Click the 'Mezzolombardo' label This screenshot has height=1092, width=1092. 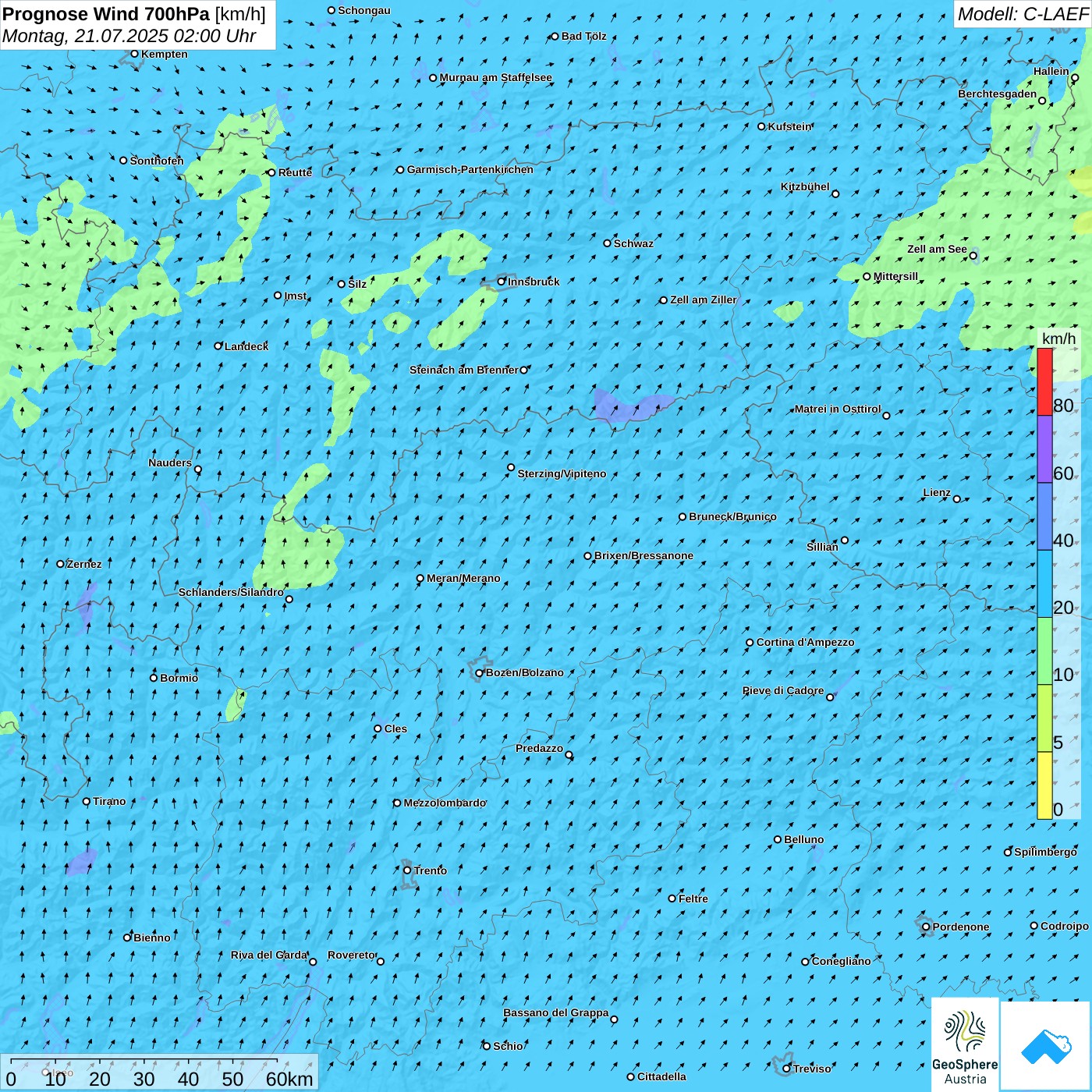[x=445, y=803]
